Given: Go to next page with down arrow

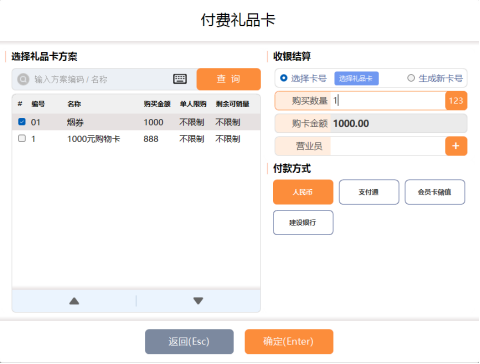Looking at the screenshot, I should point(198,301).
